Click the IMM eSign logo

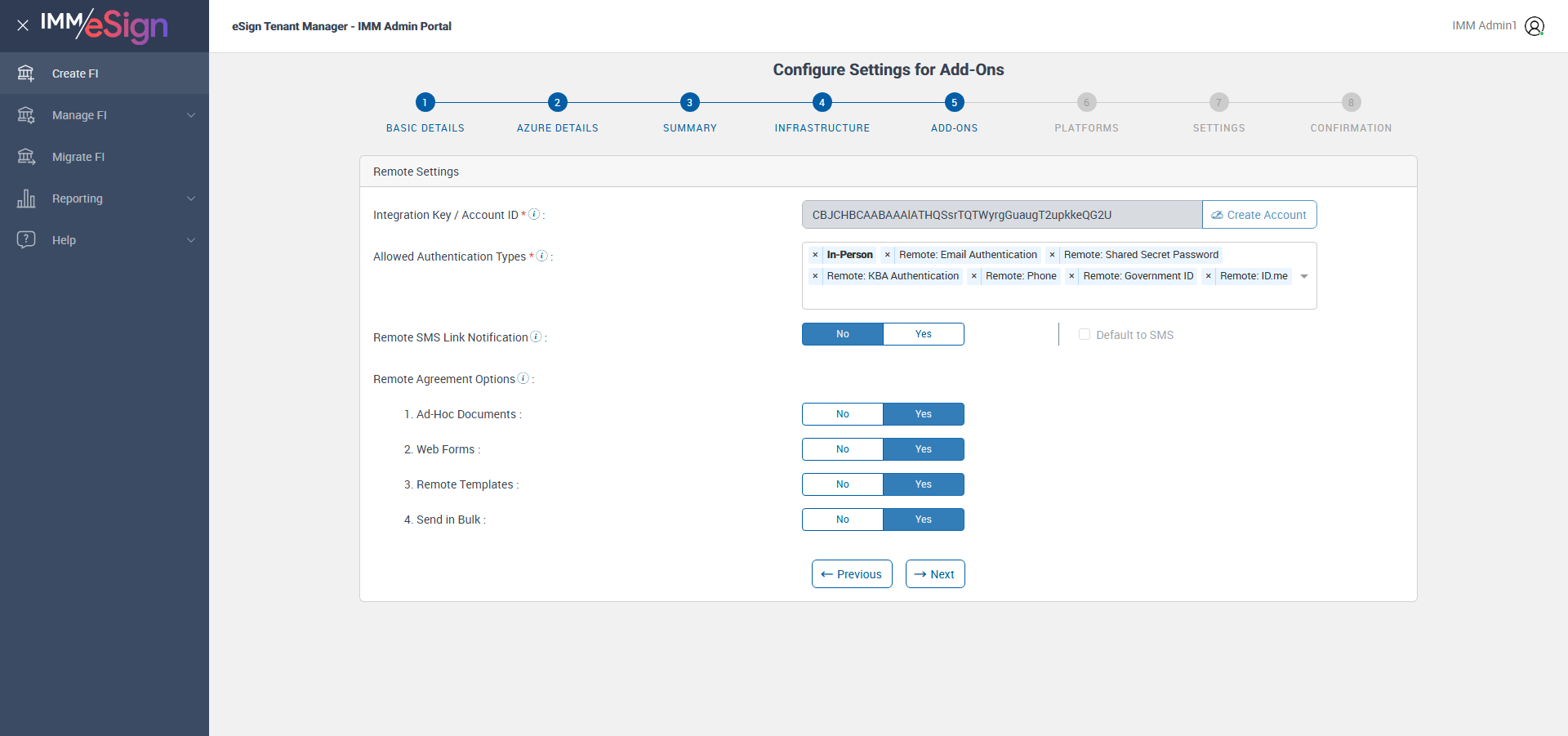click(104, 25)
